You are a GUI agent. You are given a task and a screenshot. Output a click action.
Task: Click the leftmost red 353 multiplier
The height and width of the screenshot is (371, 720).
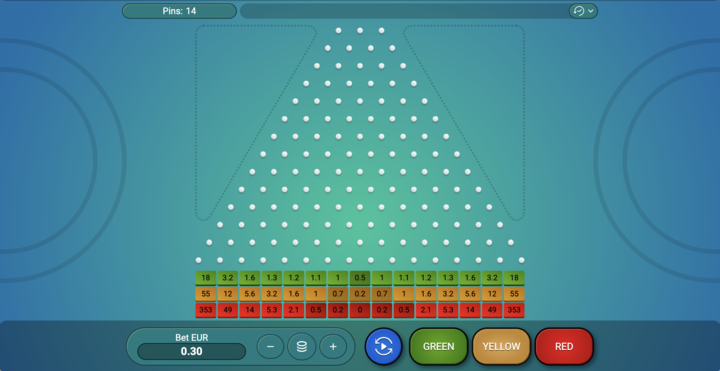pos(206,310)
